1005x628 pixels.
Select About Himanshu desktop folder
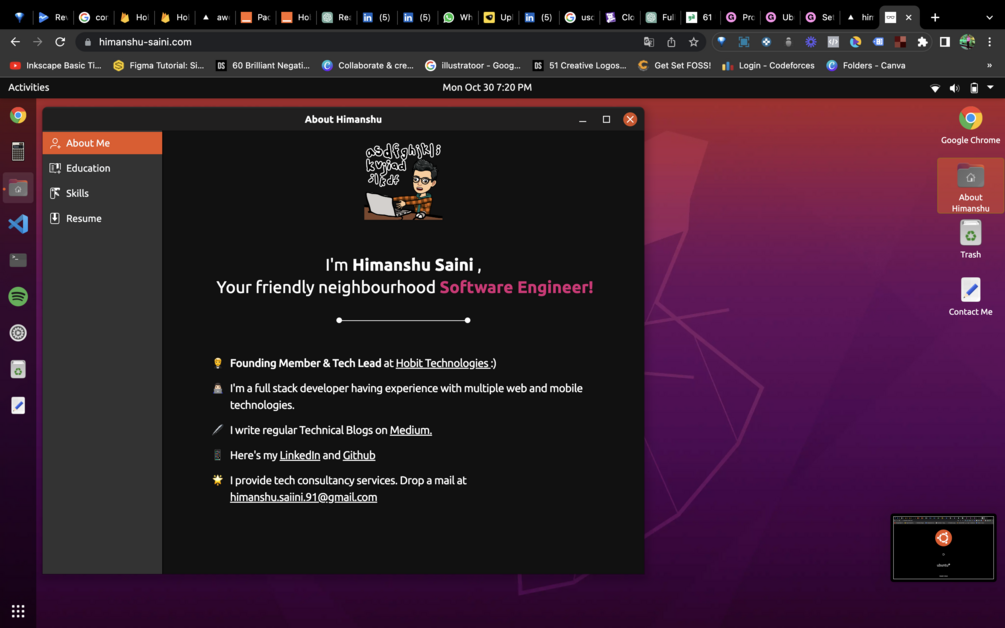[x=970, y=186]
